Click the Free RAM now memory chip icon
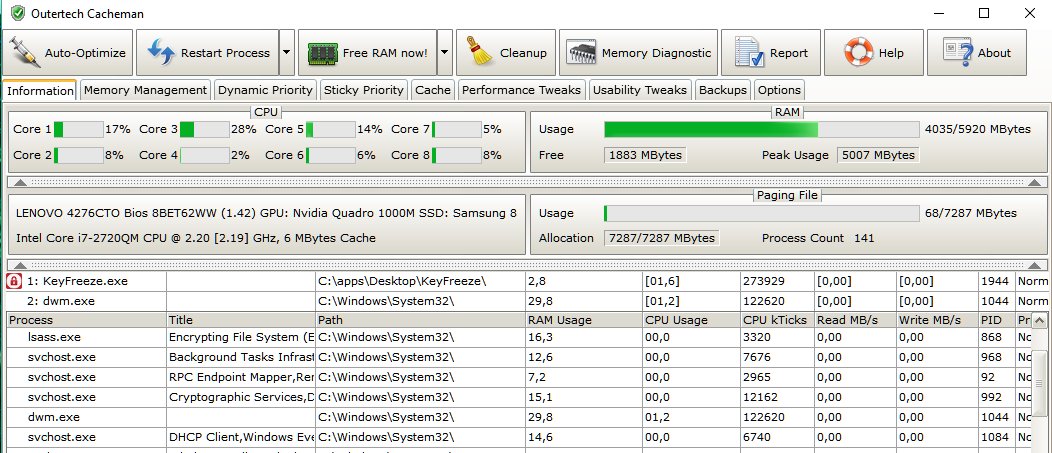 pos(322,53)
